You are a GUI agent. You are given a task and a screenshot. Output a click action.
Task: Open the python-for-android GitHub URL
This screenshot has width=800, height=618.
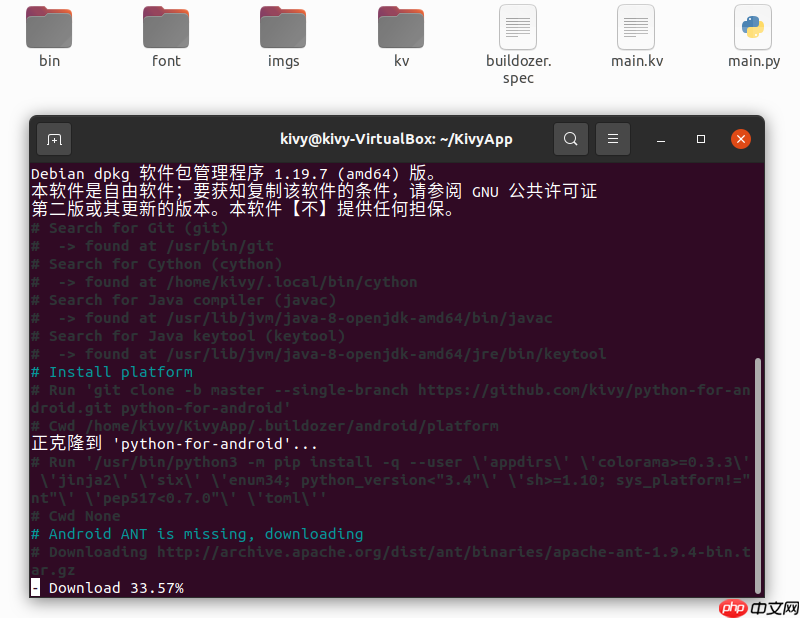585,390
